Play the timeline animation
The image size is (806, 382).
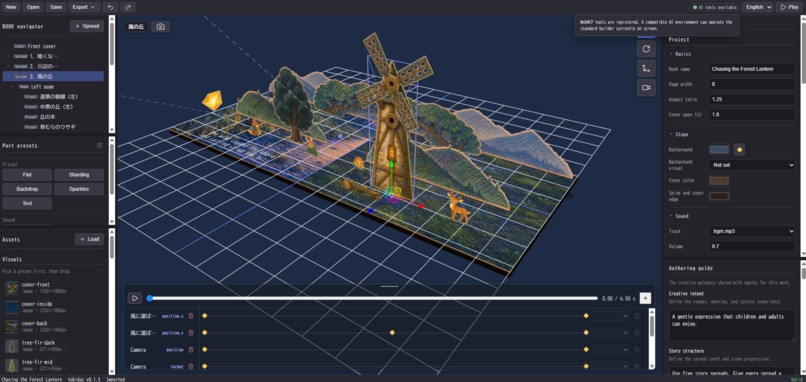pos(135,298)
